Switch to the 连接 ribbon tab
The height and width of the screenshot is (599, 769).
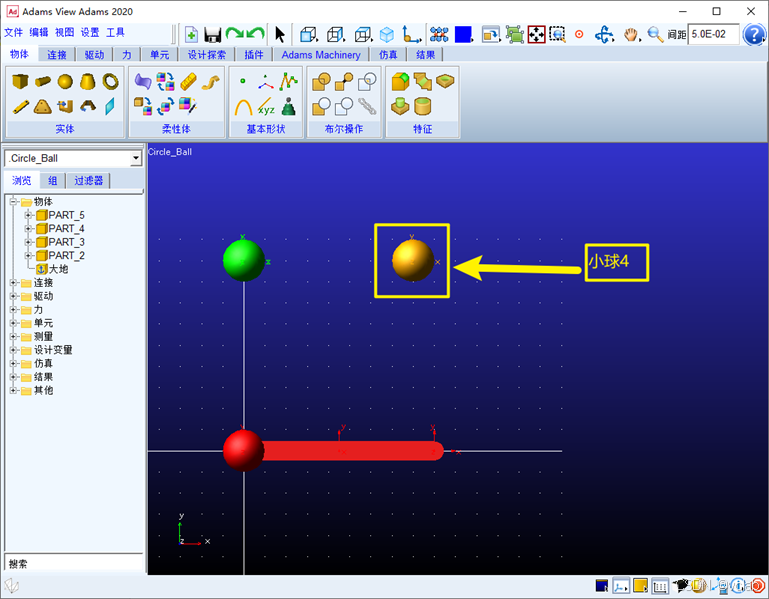click(x=56, y=54)
